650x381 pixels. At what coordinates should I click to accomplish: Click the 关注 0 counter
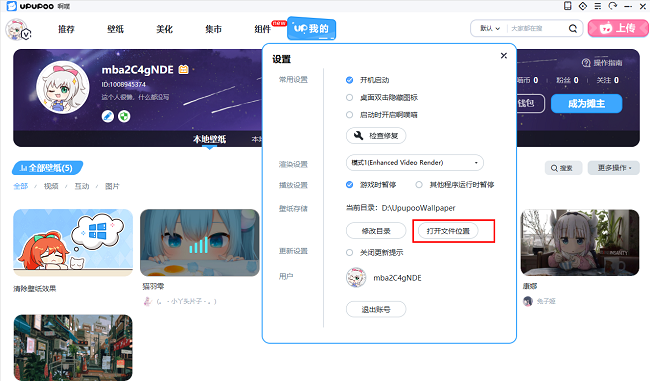tap(607, 80)
